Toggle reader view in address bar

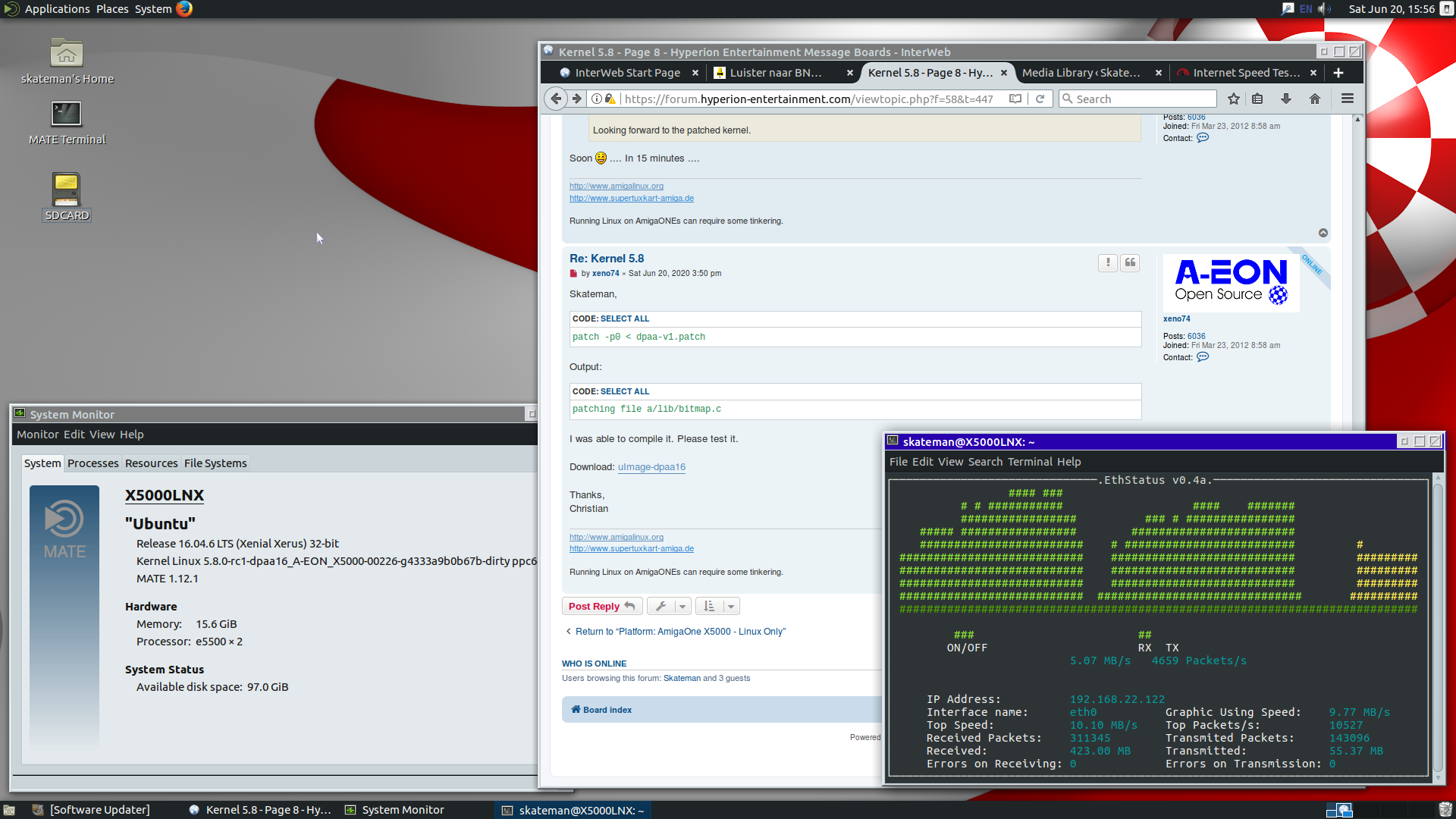pyautogui.click(x=1015, y=99)
